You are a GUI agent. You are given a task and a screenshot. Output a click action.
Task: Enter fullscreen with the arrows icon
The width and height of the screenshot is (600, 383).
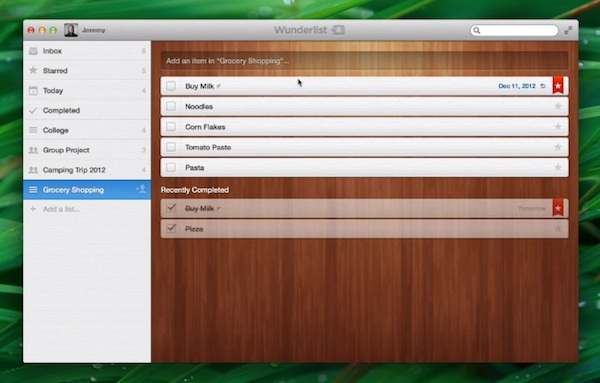point(568,30)
